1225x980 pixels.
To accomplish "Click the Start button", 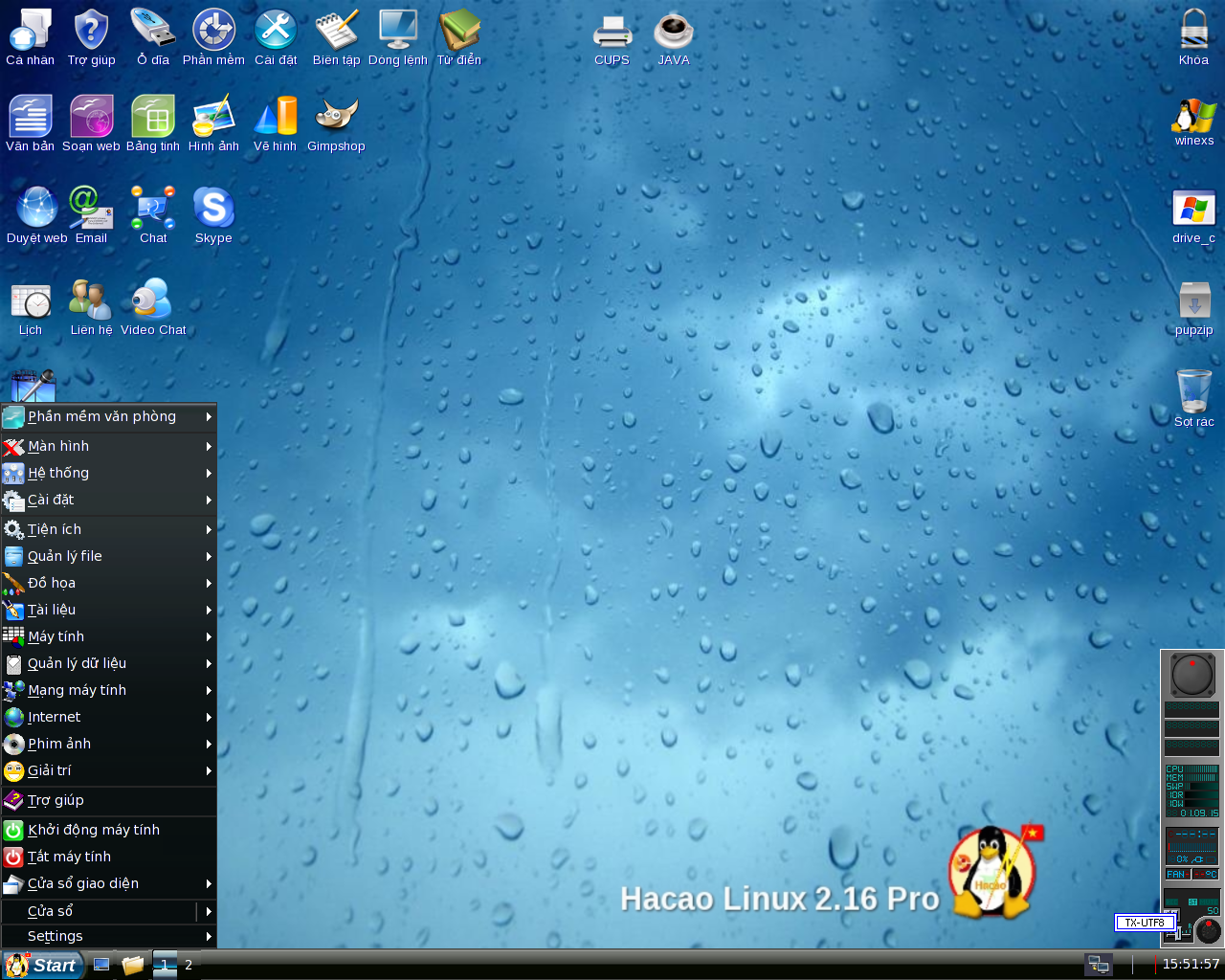I will coord(42,965).
